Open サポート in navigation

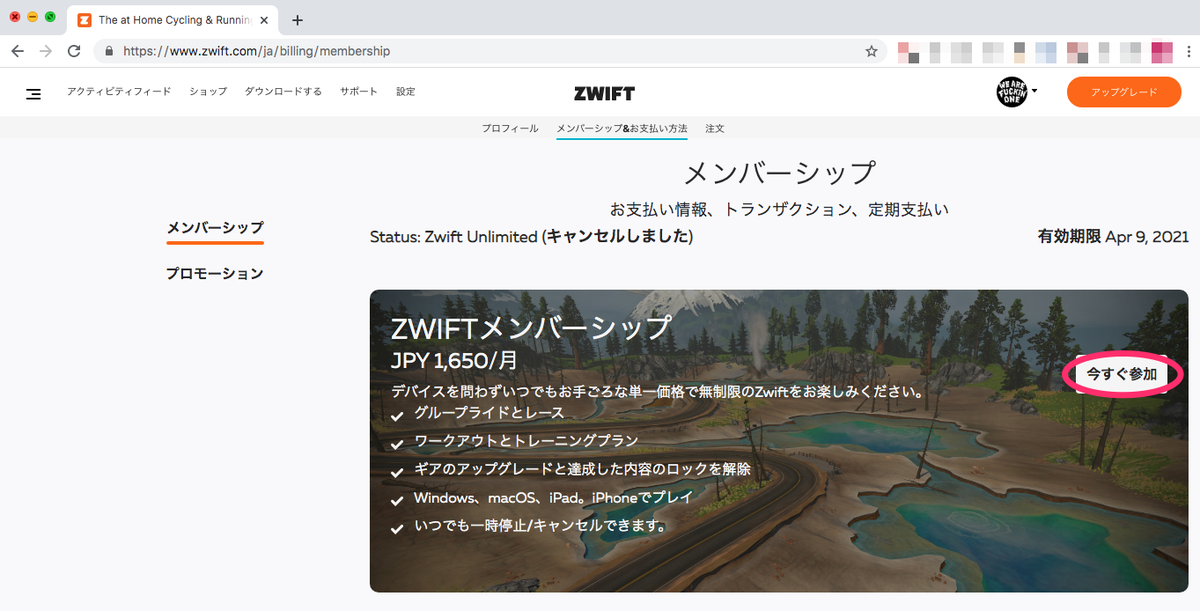358,92
